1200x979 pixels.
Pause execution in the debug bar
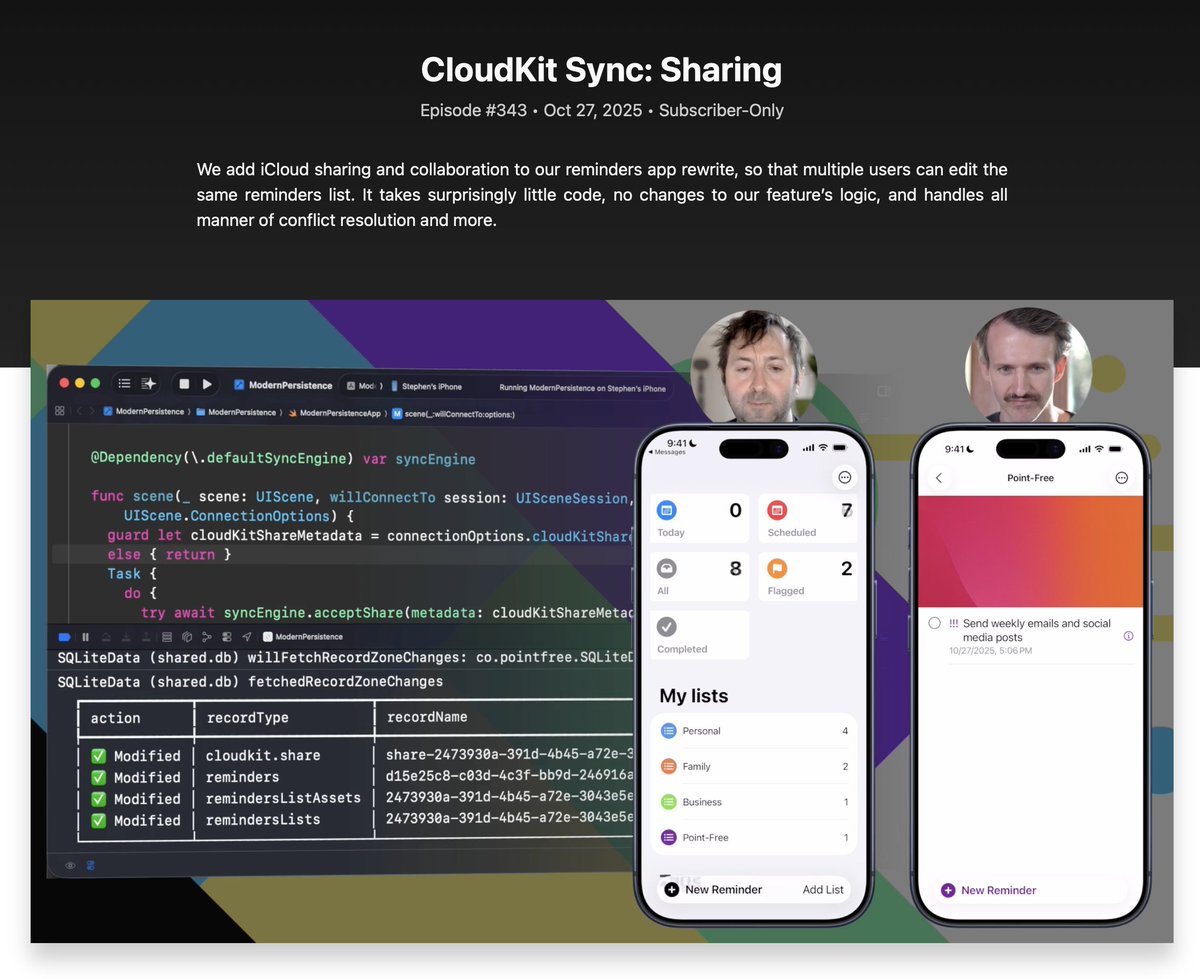[85, 637]
